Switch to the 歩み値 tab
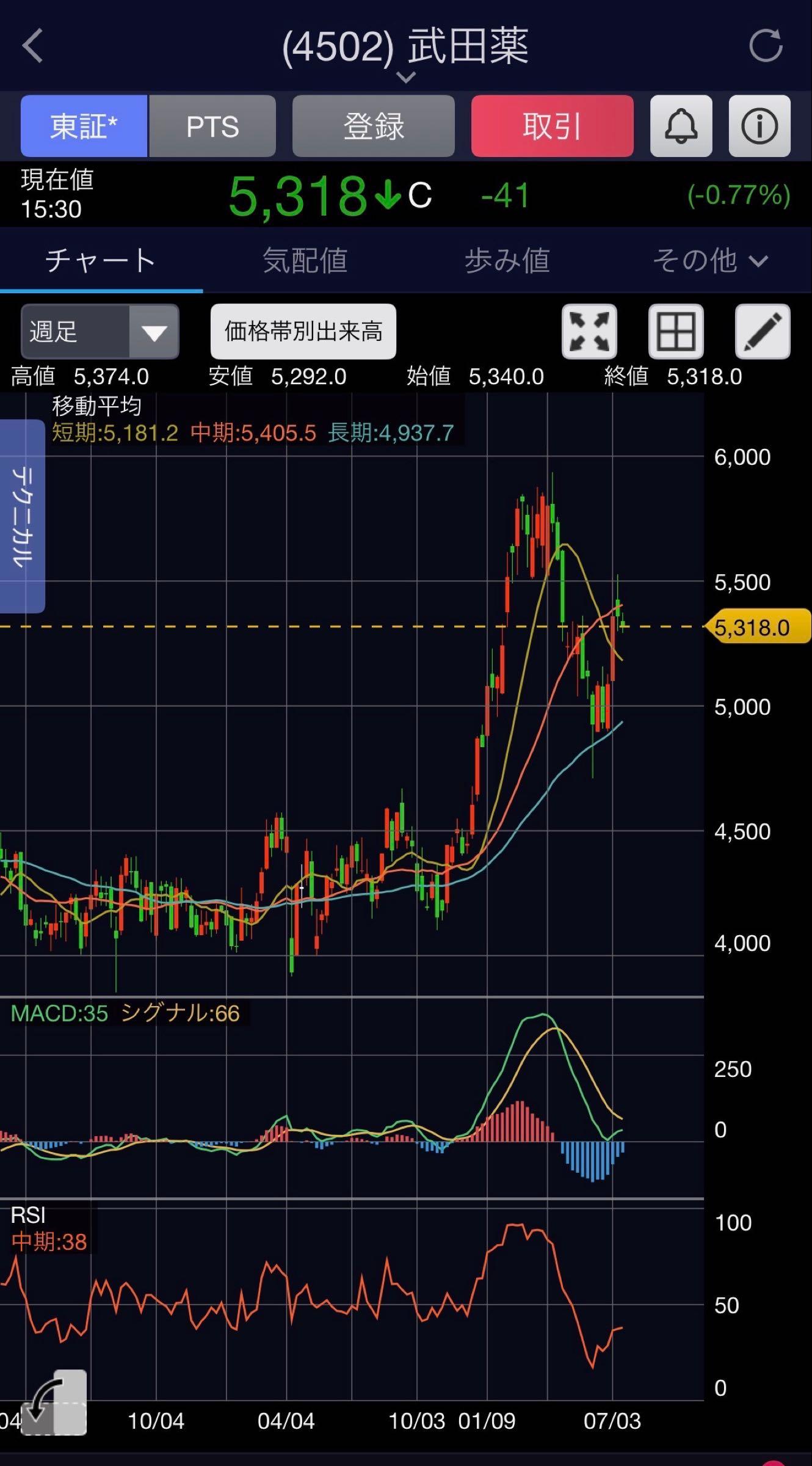812x1466 pixels. coord(507,261)
